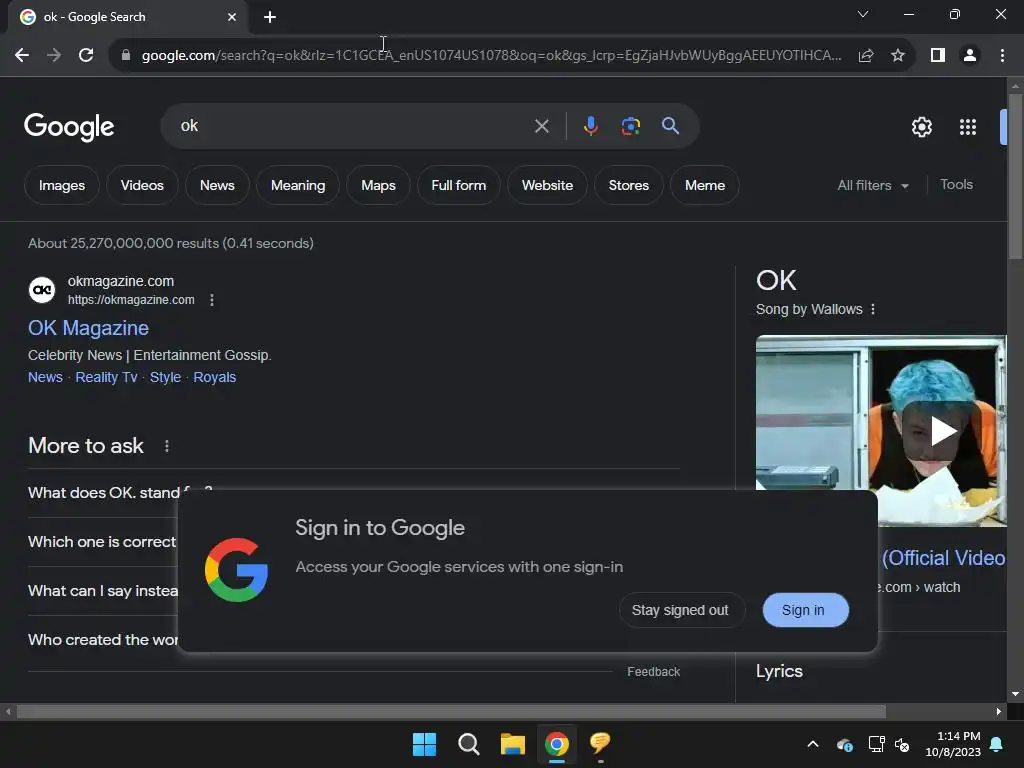Open File Explorer from the taskbar
Screen dimensions: 1024x768
tap(513, 744)
